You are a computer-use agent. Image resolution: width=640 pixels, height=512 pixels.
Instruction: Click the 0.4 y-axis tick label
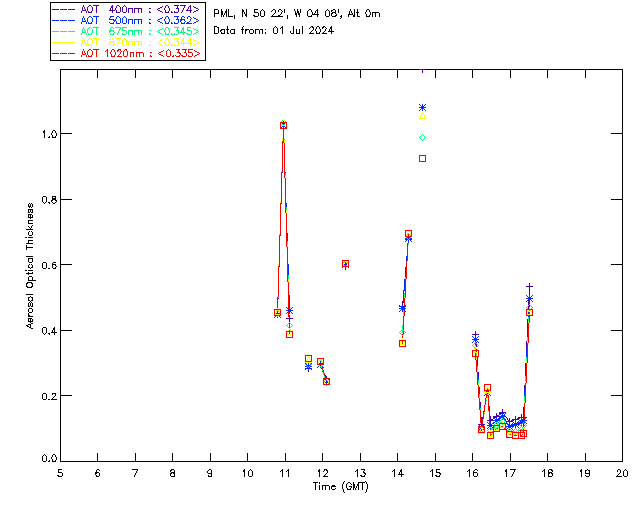(x=49, y=331)
